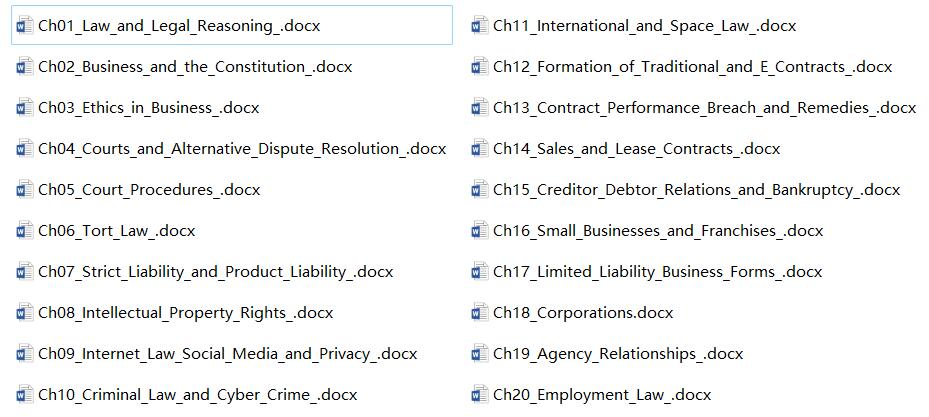Click the Word icon beside Ch06_Tort_Law
This screenshot has width=929, height=417.
pos(25,230)
